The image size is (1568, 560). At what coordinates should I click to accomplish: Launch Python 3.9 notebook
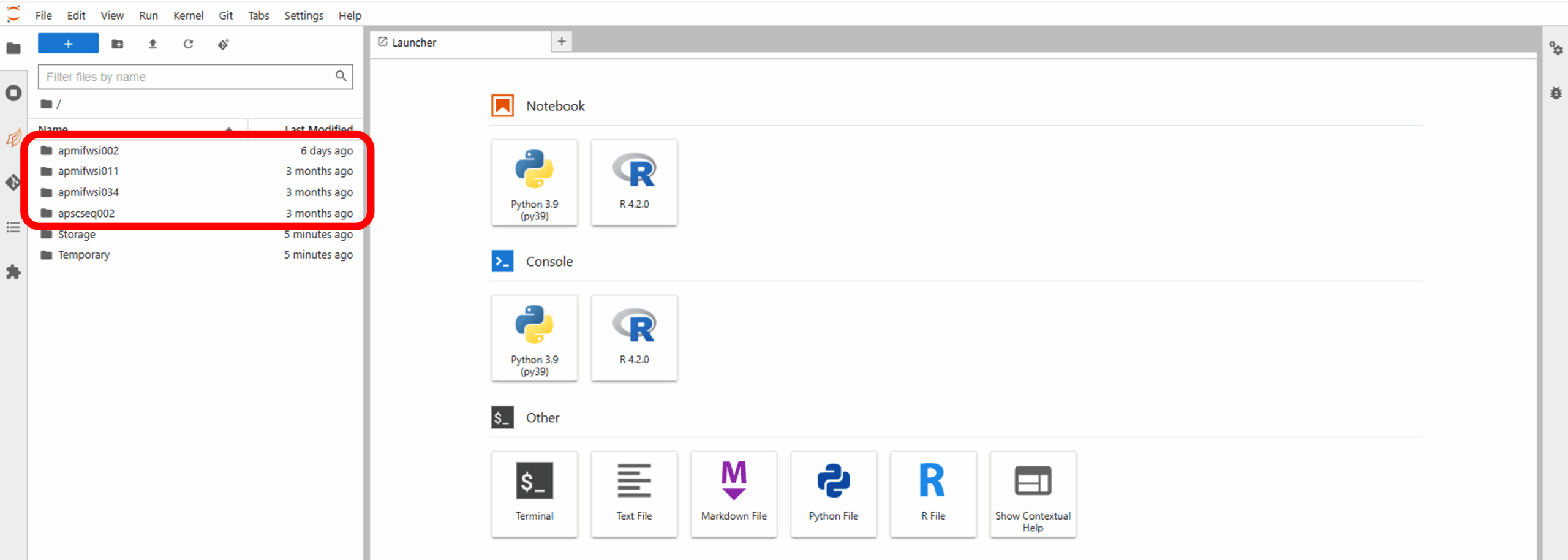[534, 183]
